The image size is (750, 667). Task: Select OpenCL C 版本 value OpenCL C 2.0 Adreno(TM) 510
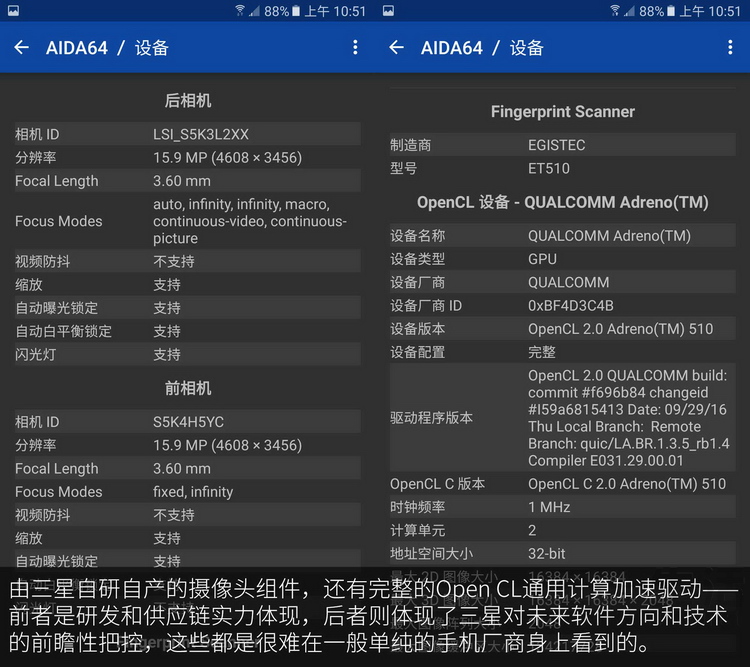(x=627, y=484)
